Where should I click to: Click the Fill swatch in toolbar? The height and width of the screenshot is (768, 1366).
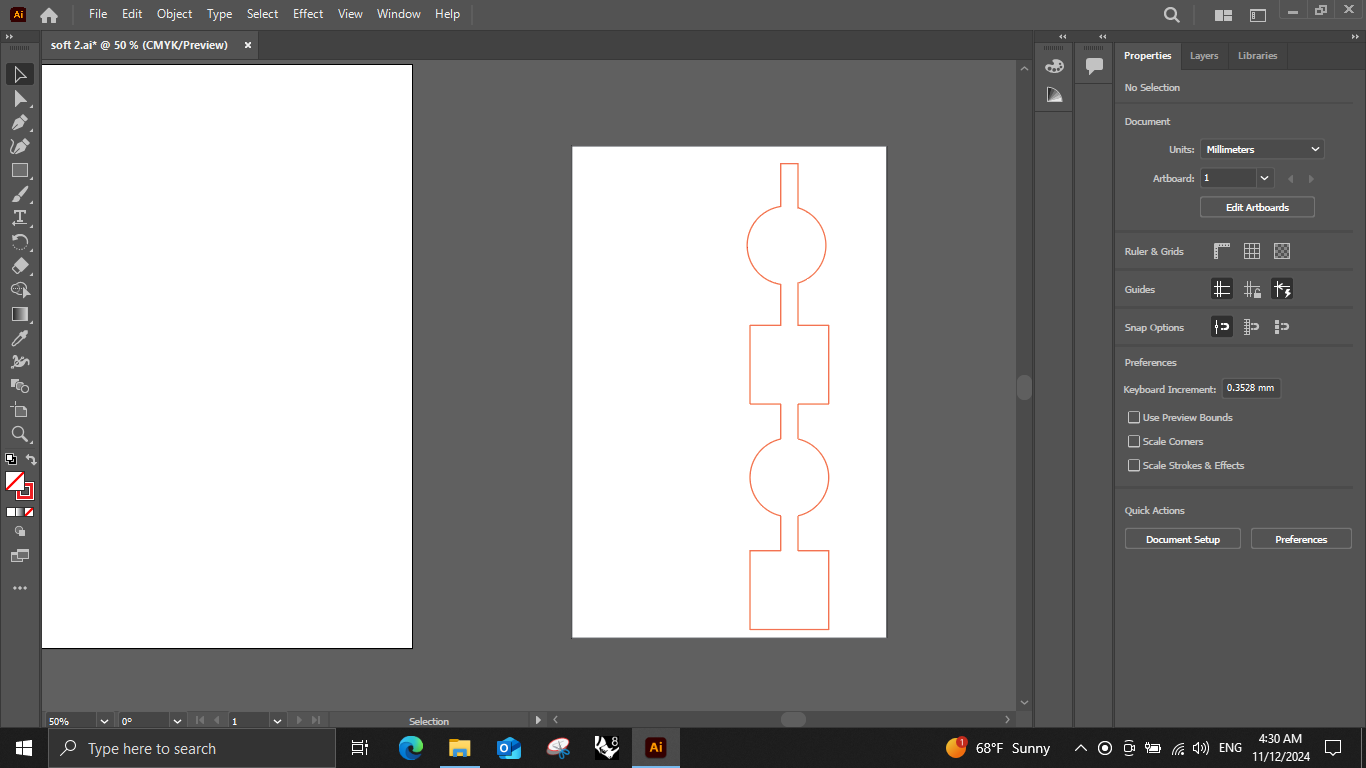tap(14, 481)
